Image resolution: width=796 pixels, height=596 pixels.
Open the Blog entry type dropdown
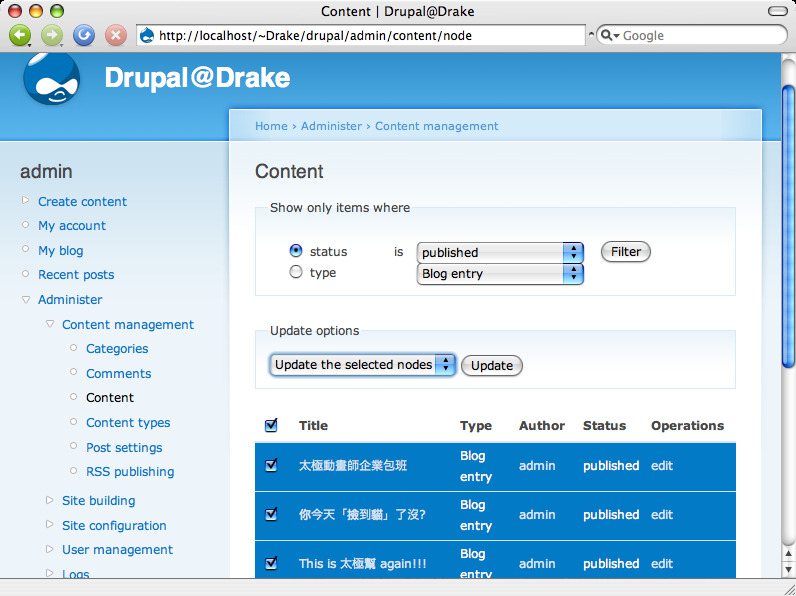pos(500,274)
